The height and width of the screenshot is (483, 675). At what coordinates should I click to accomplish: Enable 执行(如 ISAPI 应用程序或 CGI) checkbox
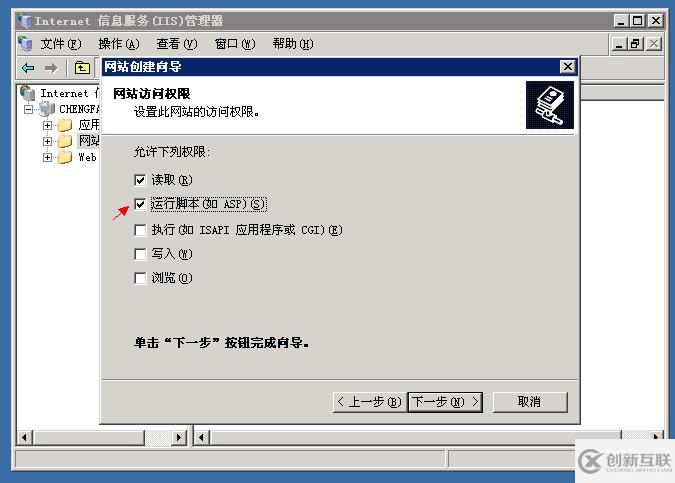coord(140,230)
